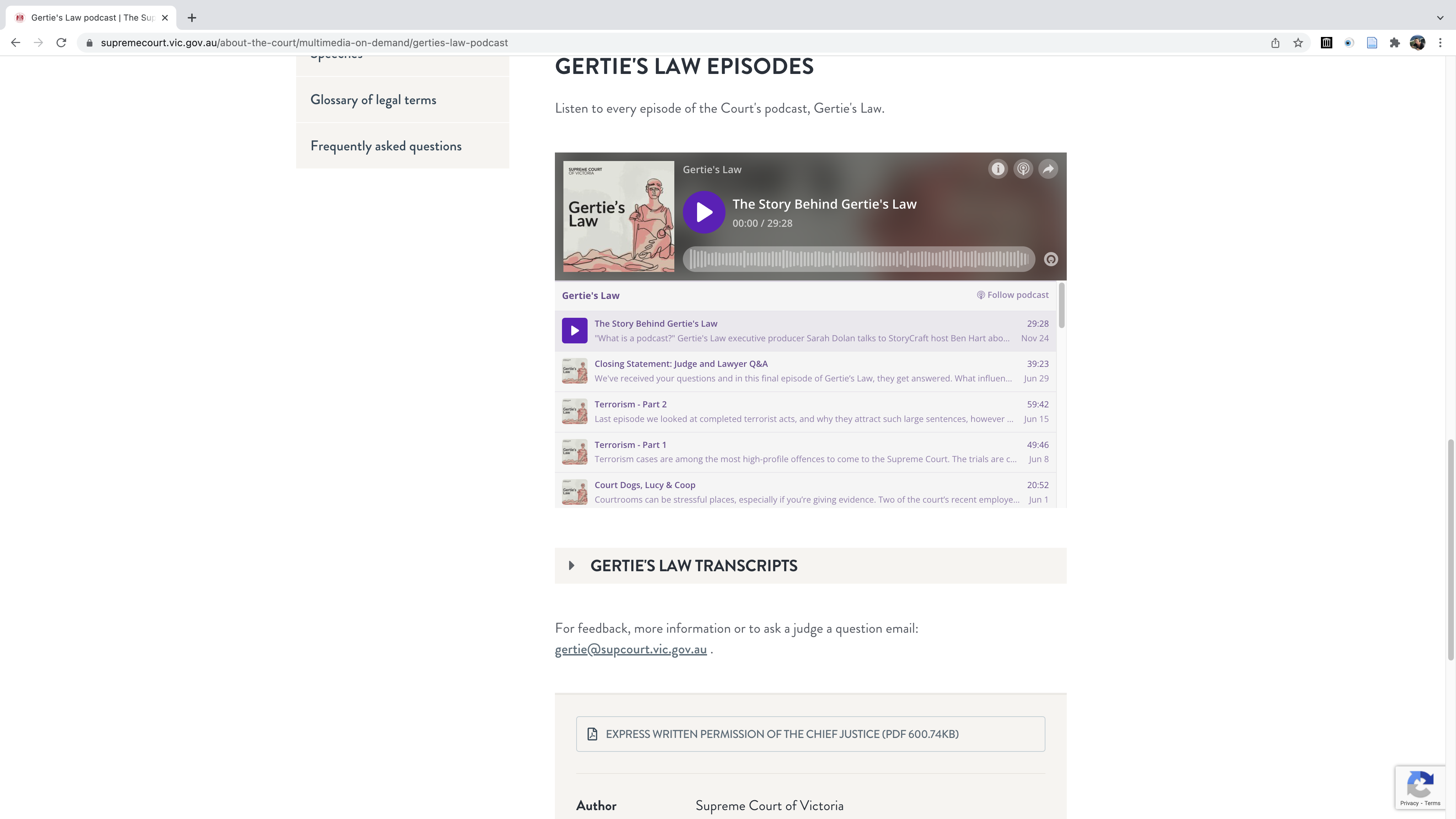Bookmark the page with the star icon

[1298, 42]
